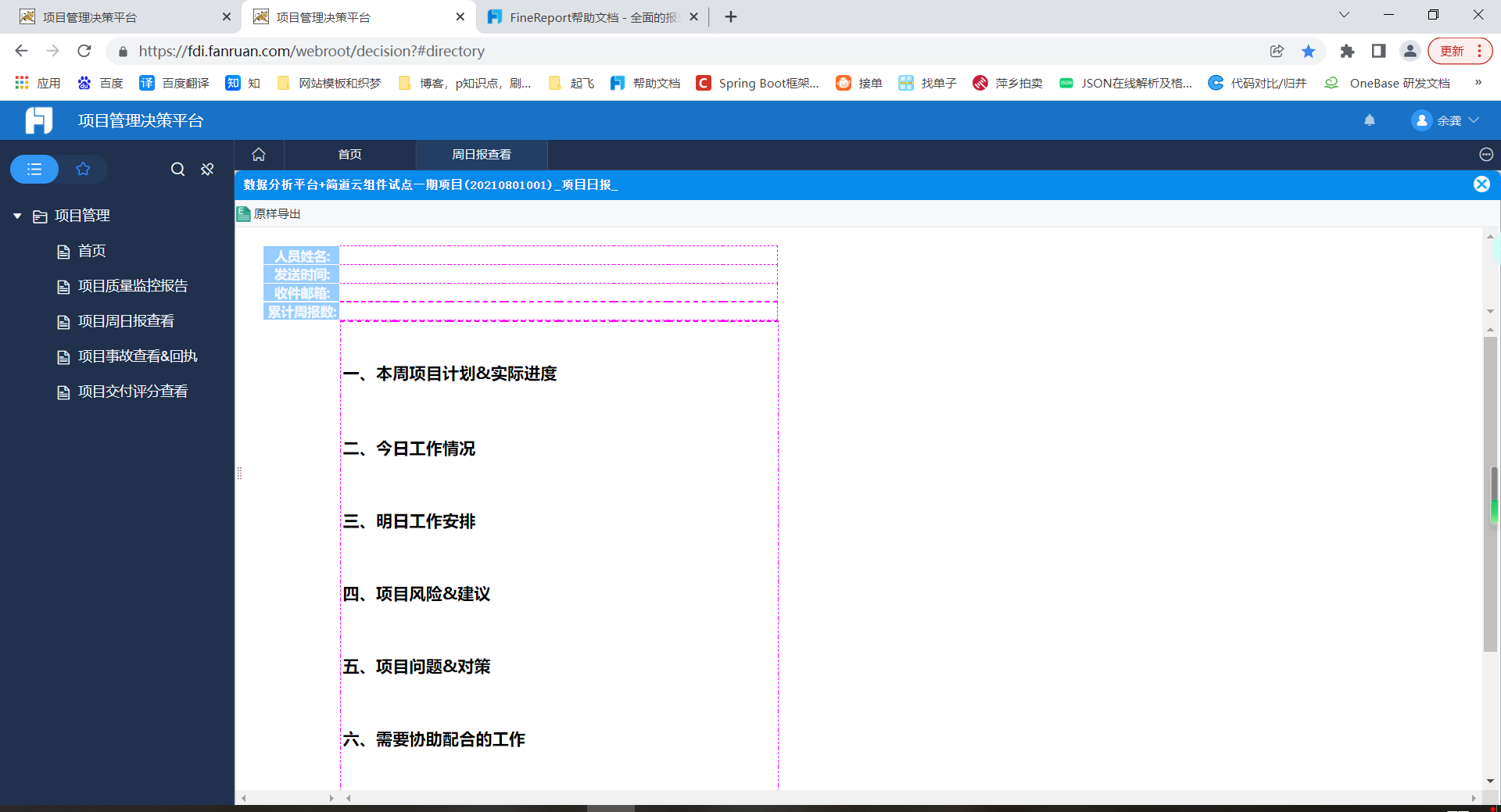Open 项目质量监控报告 report
This screenshot has width=1501, height=812.
pos(133,286)
